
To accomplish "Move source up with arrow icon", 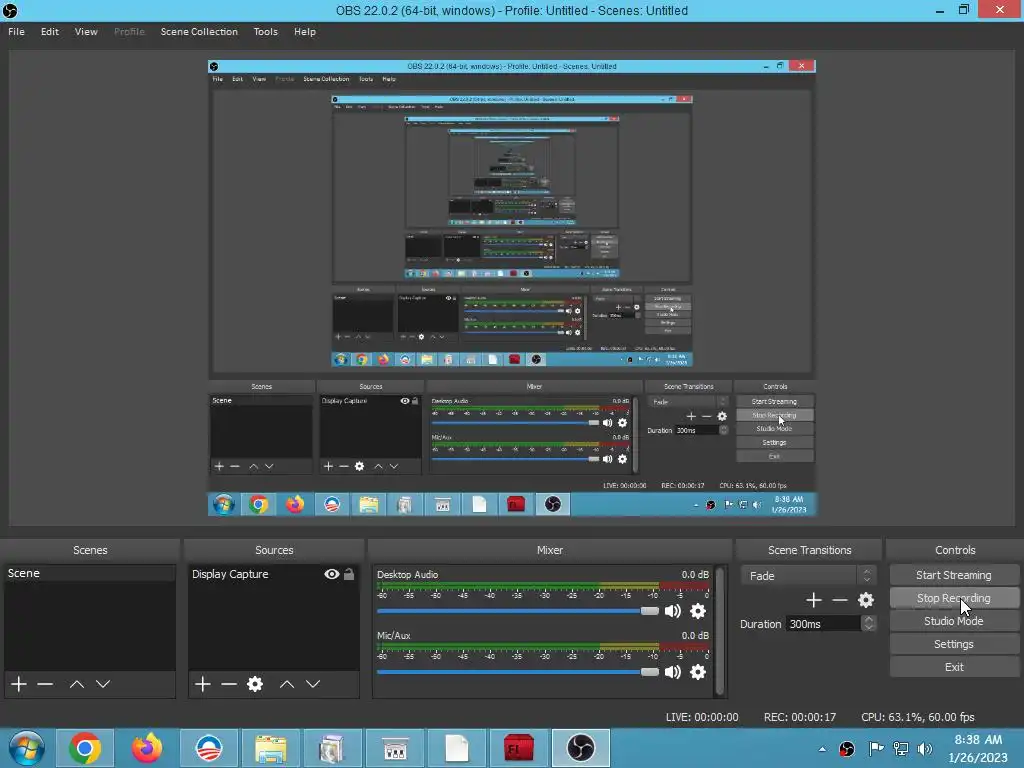I will pyautogui.click(x=287, y=684).
